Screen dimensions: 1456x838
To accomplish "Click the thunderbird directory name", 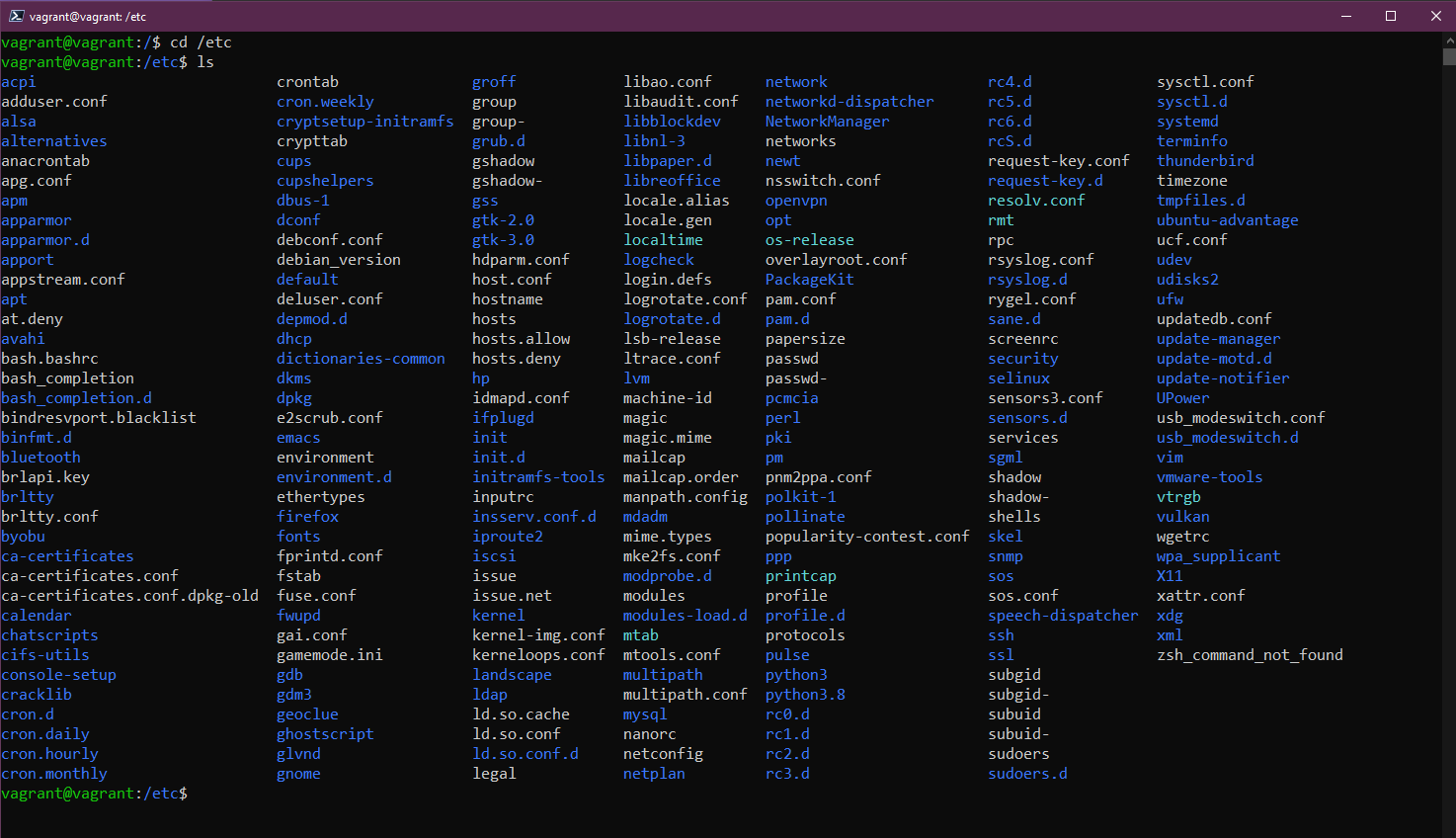I will pyautogui.click(x=1206, y=160).
